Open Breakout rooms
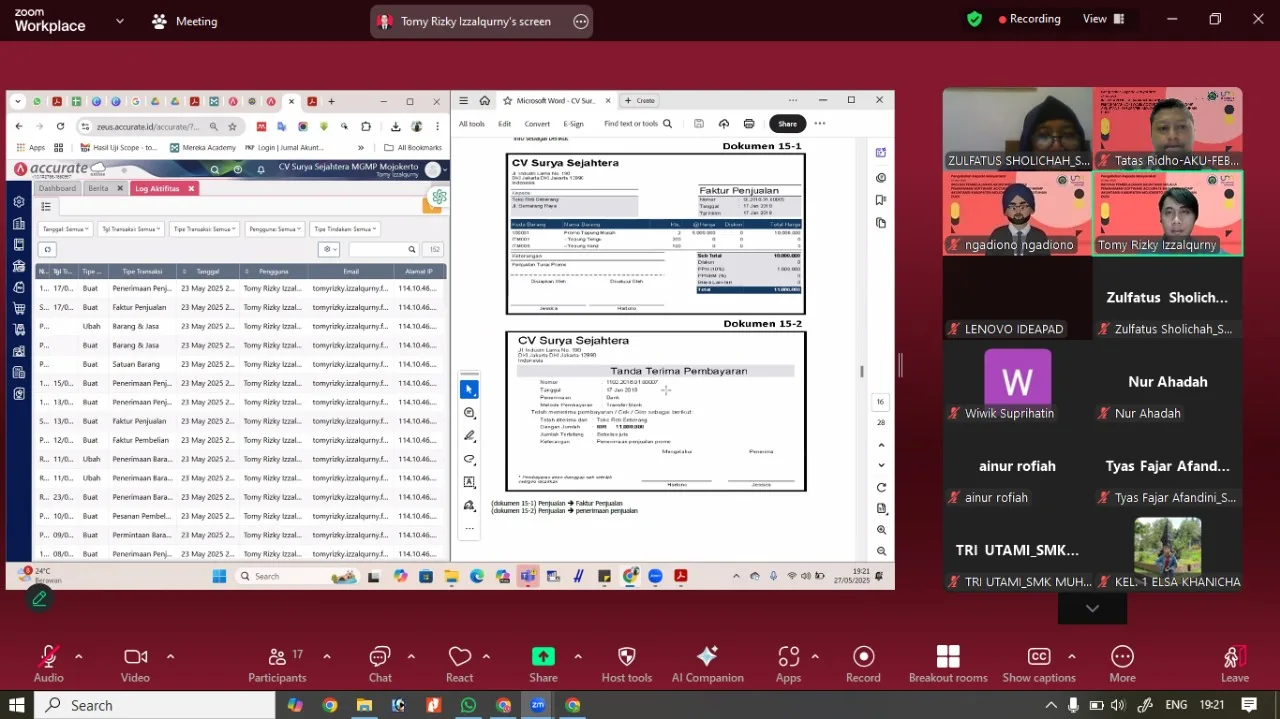Viewport: 1280px width, 719px height. pos(947,663)
